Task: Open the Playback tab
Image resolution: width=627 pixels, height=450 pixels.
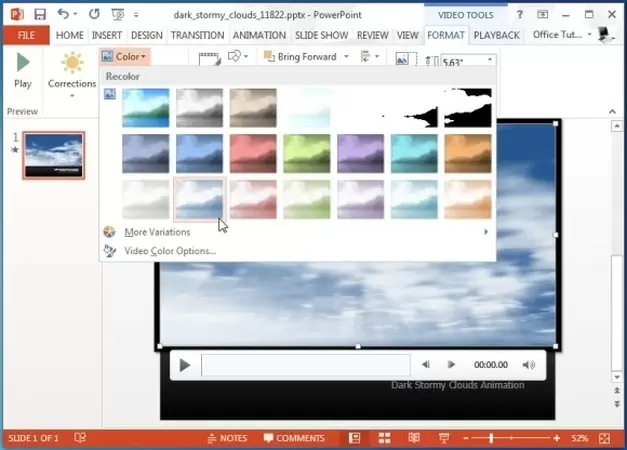Action: (496, 35)
